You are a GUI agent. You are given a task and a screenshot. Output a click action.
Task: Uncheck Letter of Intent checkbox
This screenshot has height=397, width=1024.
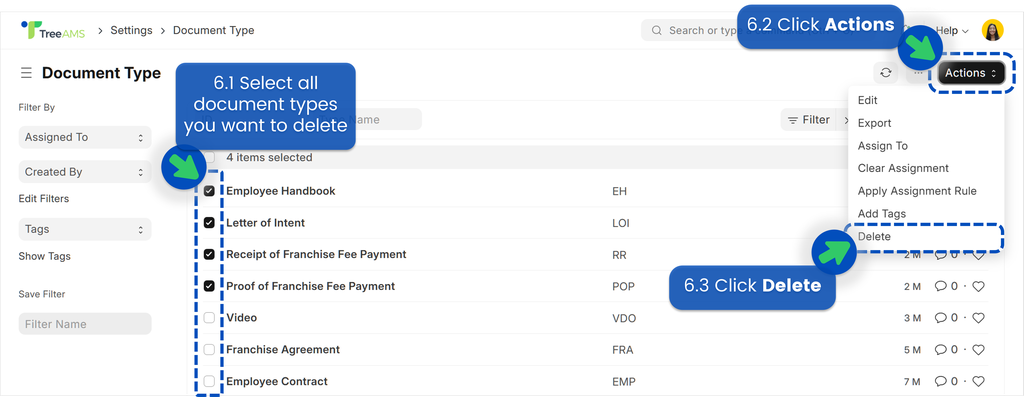209,223
